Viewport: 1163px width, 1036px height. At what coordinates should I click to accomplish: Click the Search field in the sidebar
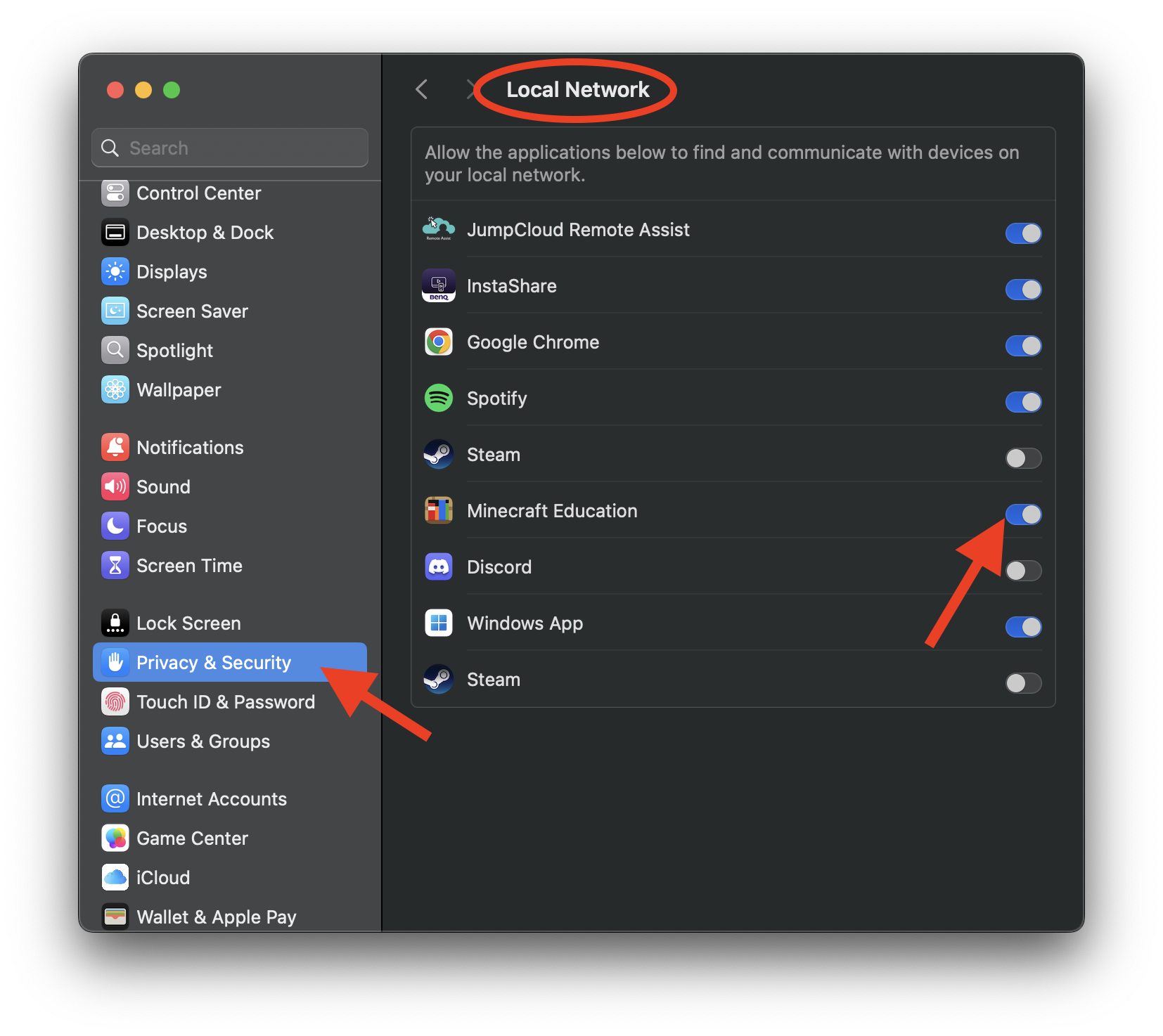point(229,148)
